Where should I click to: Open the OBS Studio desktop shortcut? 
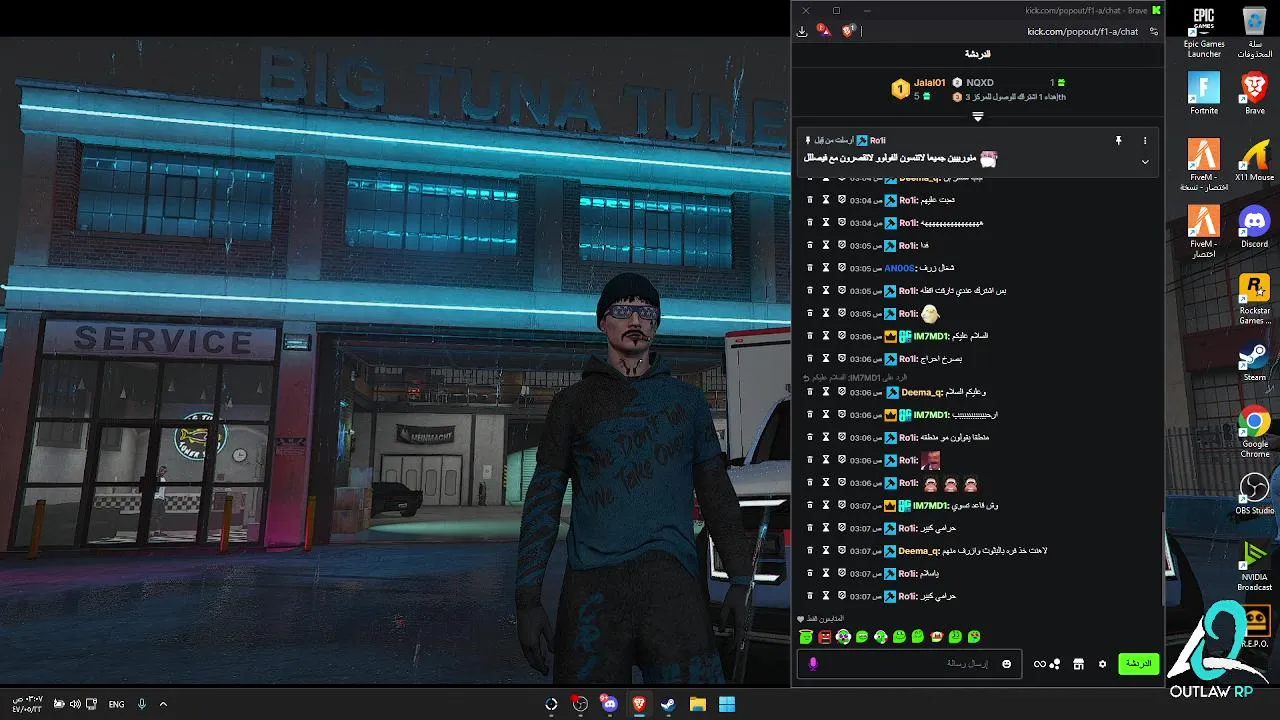click(1254, 494)
